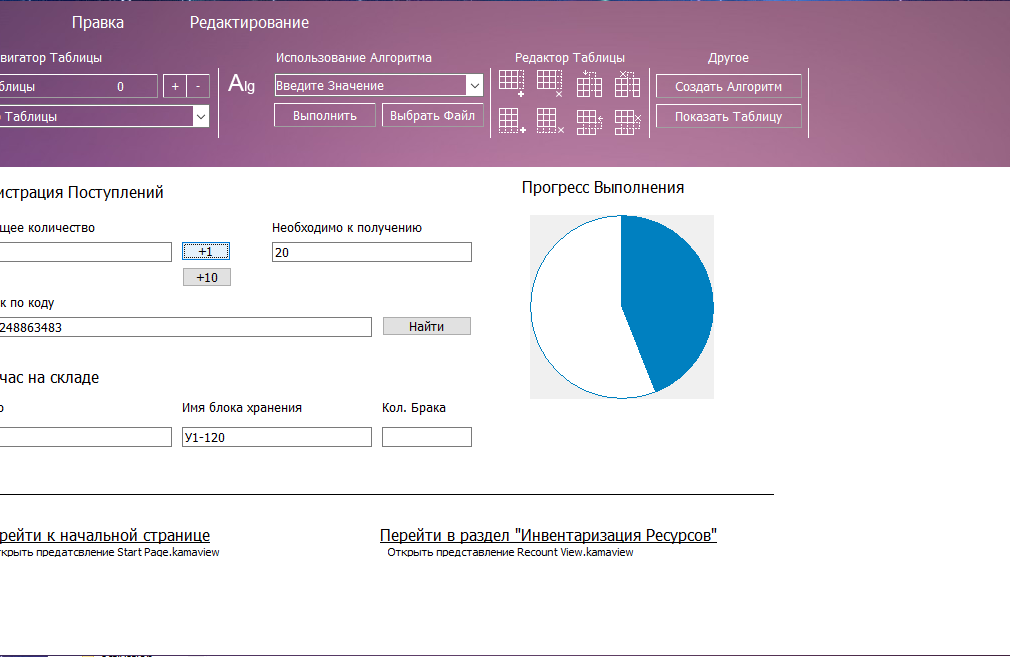
Task: Increment table index with + button
Action: [175, 86]
